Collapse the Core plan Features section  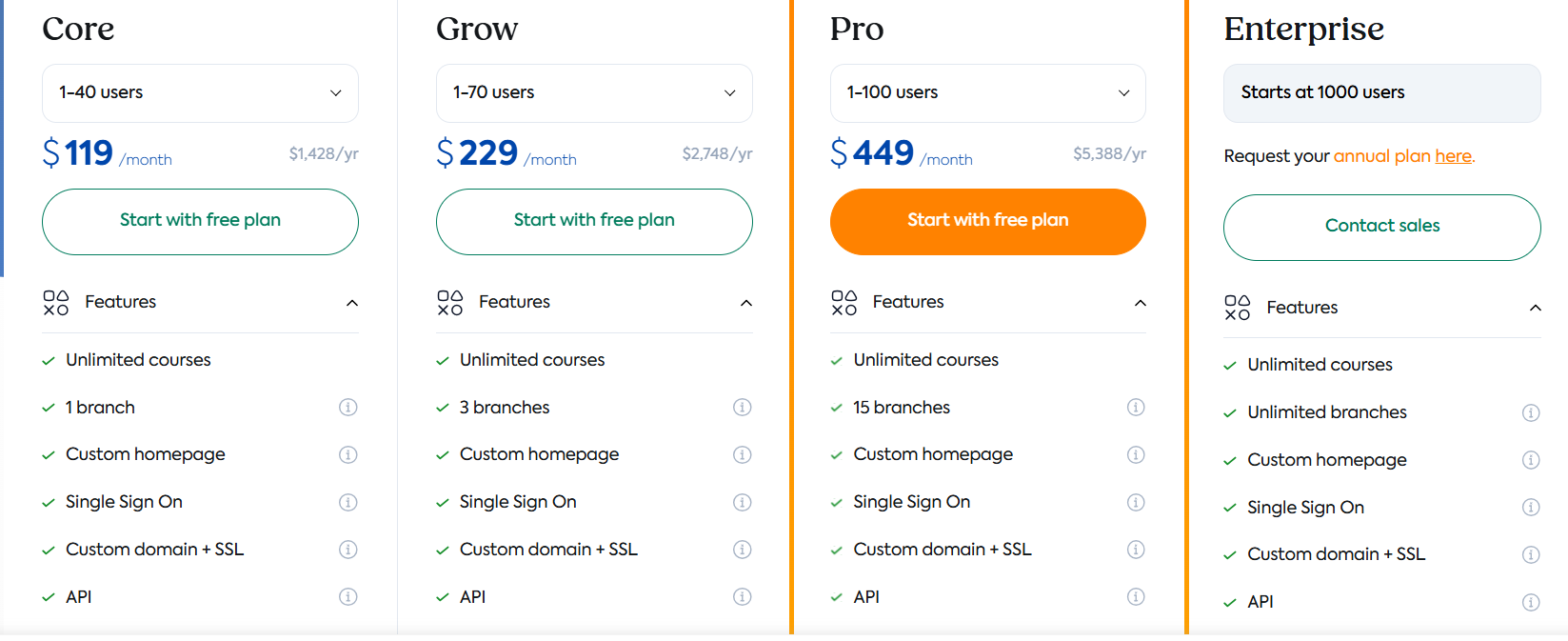coord(352,303)
